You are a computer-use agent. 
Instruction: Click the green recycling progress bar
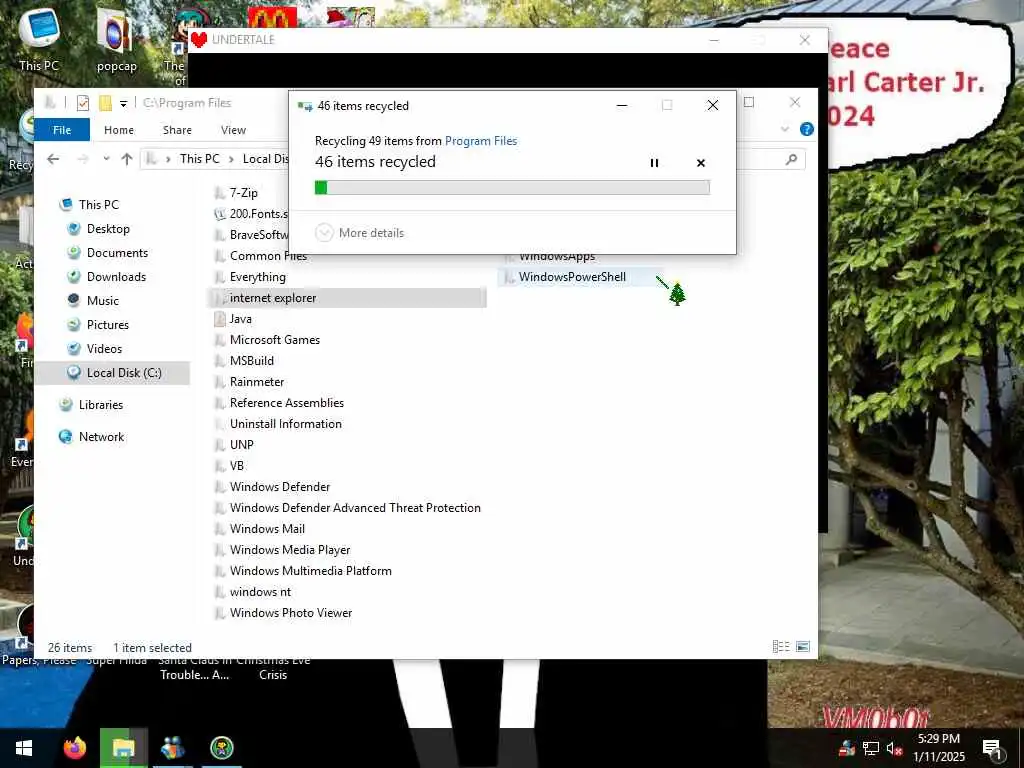click(x=512, y=188)
